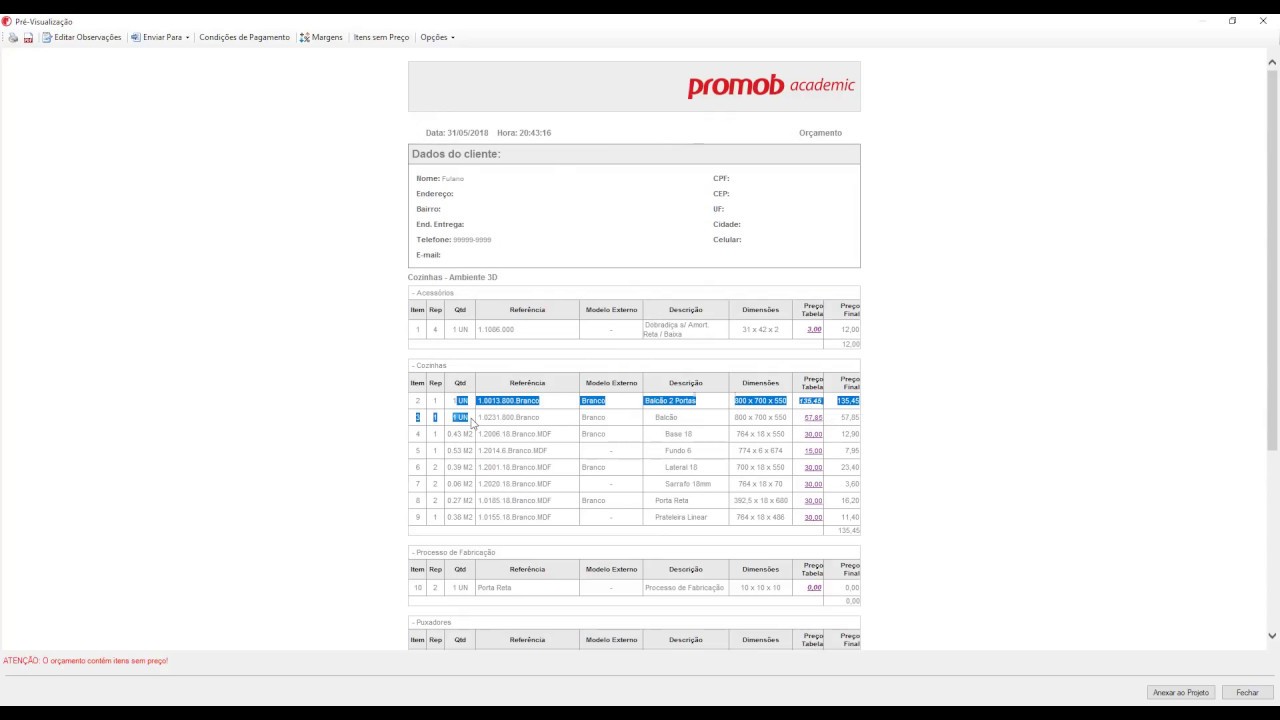Open the price link 30,00 for Porta Reta
This screenshot has height=720, width=1280.
(x=813, y=501)
